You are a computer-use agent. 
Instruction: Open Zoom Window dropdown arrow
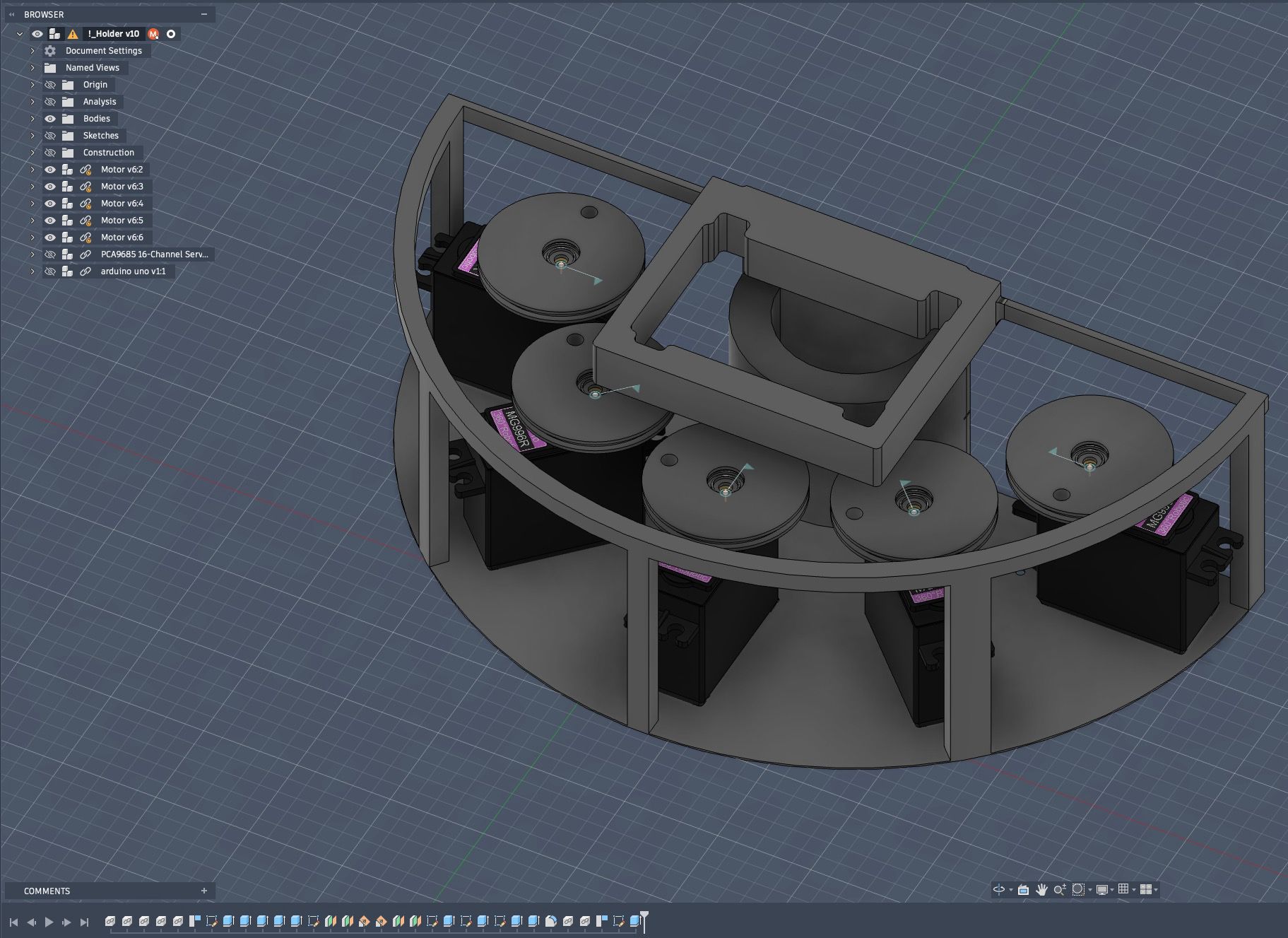pos(1090,890)
